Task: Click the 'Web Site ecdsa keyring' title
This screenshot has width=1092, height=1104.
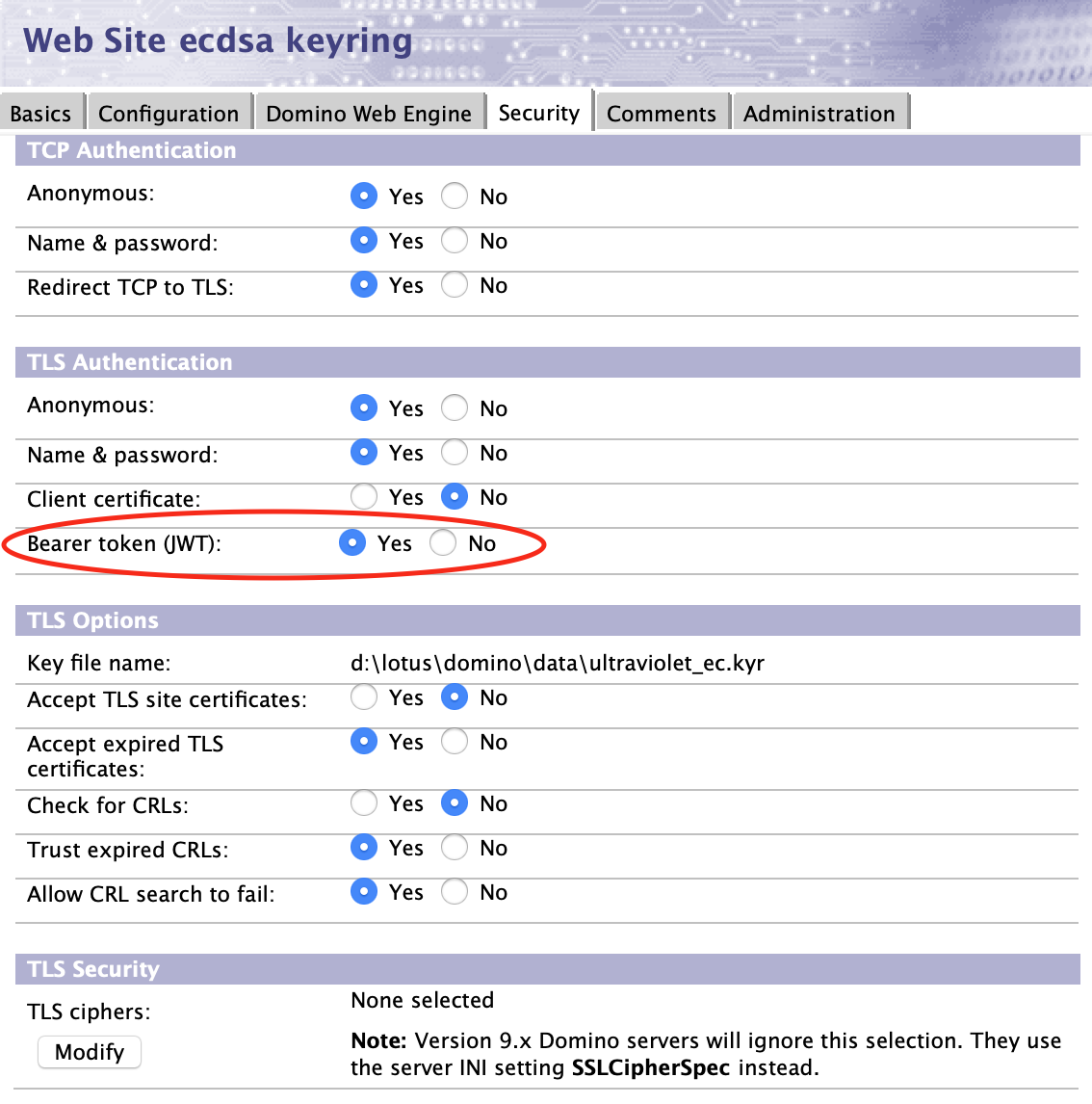Action: click(218, 40)
